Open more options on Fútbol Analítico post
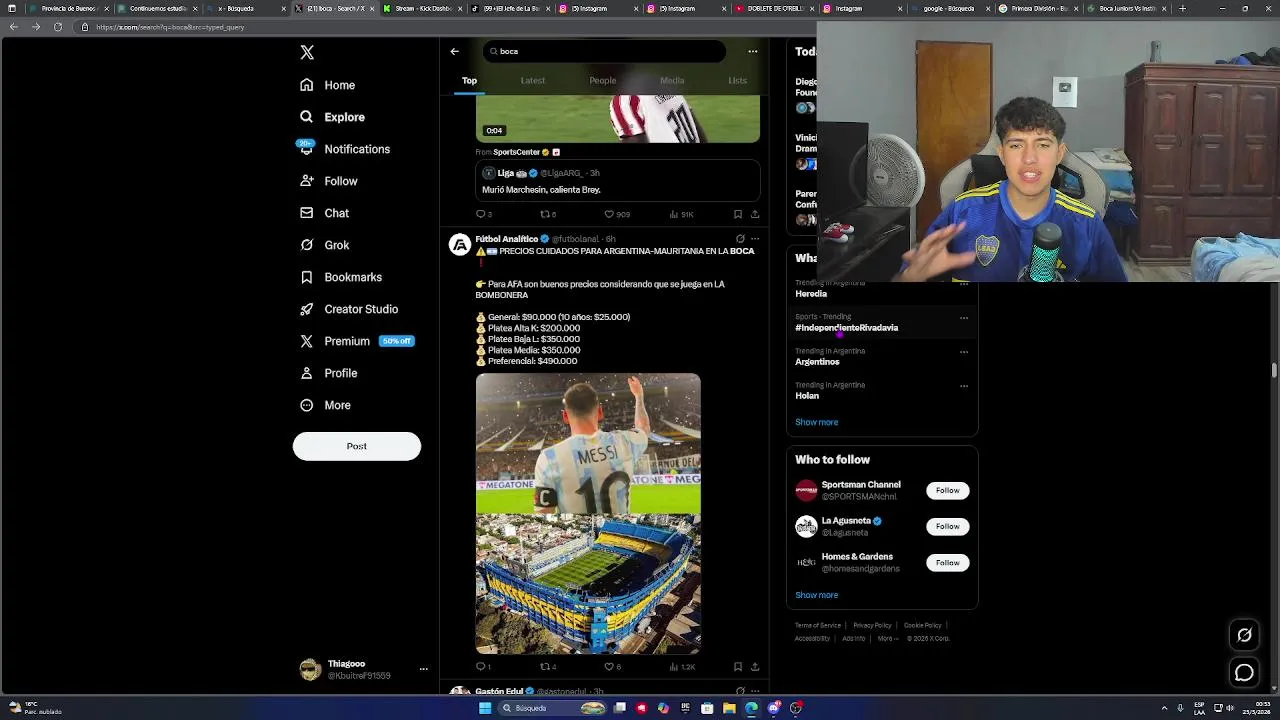 755,239
